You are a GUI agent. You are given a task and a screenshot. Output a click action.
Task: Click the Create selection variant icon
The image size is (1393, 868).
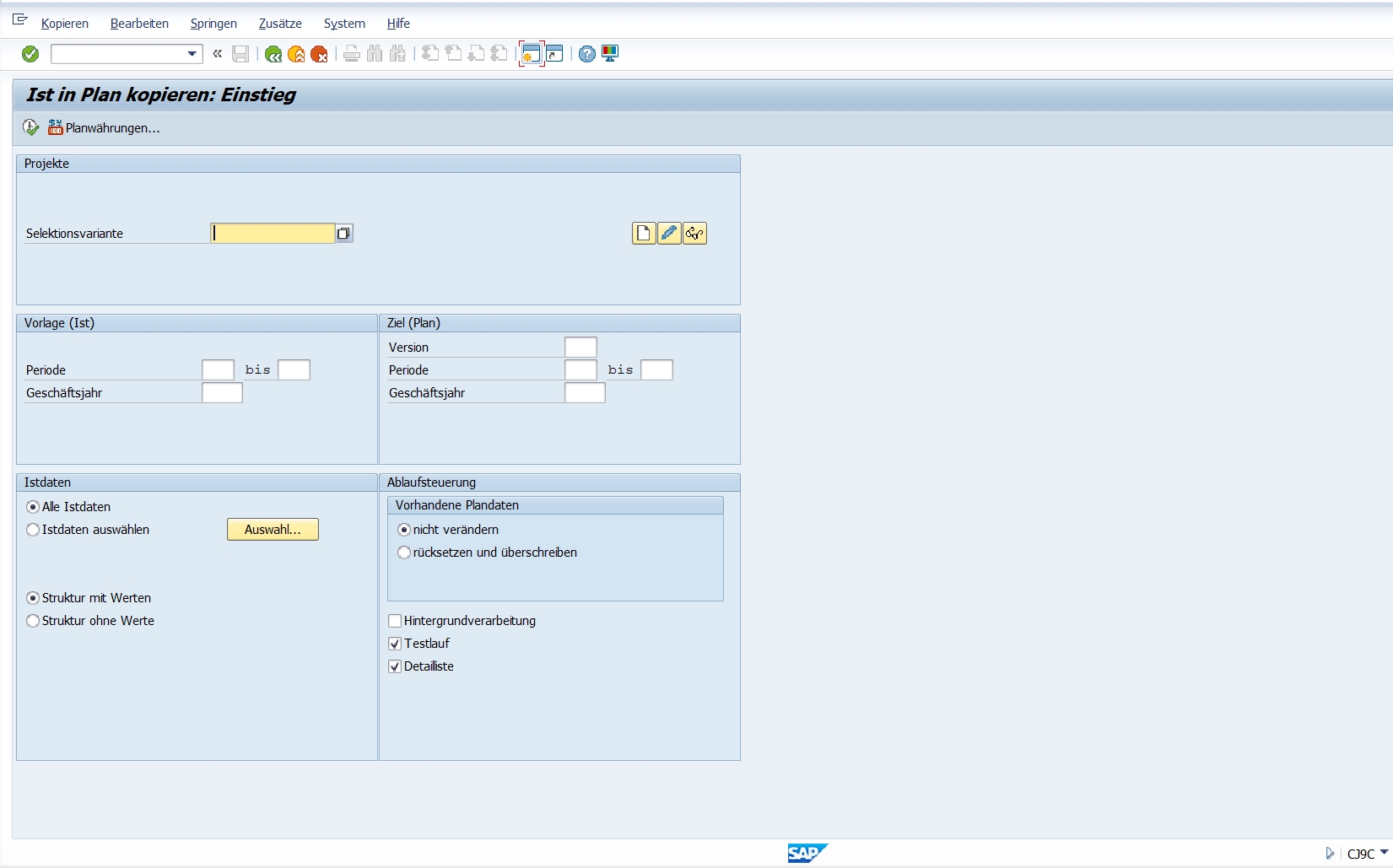click(644, 233)
